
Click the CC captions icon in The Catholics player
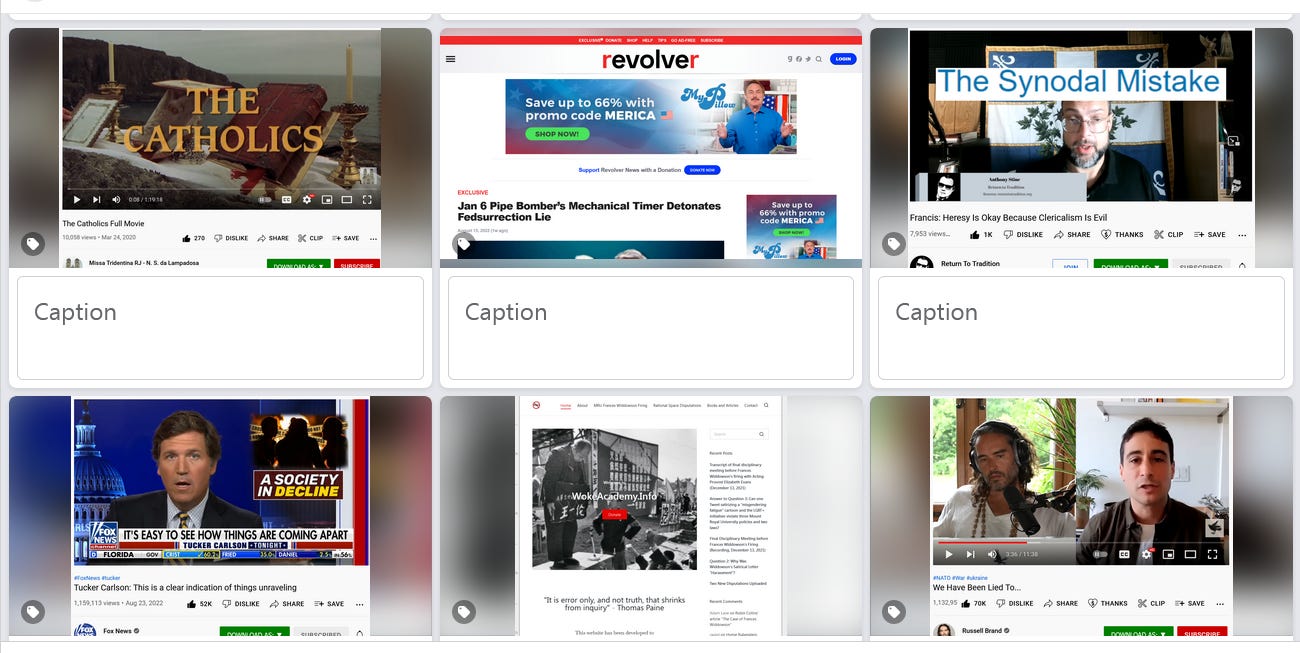tap(286, 199)
